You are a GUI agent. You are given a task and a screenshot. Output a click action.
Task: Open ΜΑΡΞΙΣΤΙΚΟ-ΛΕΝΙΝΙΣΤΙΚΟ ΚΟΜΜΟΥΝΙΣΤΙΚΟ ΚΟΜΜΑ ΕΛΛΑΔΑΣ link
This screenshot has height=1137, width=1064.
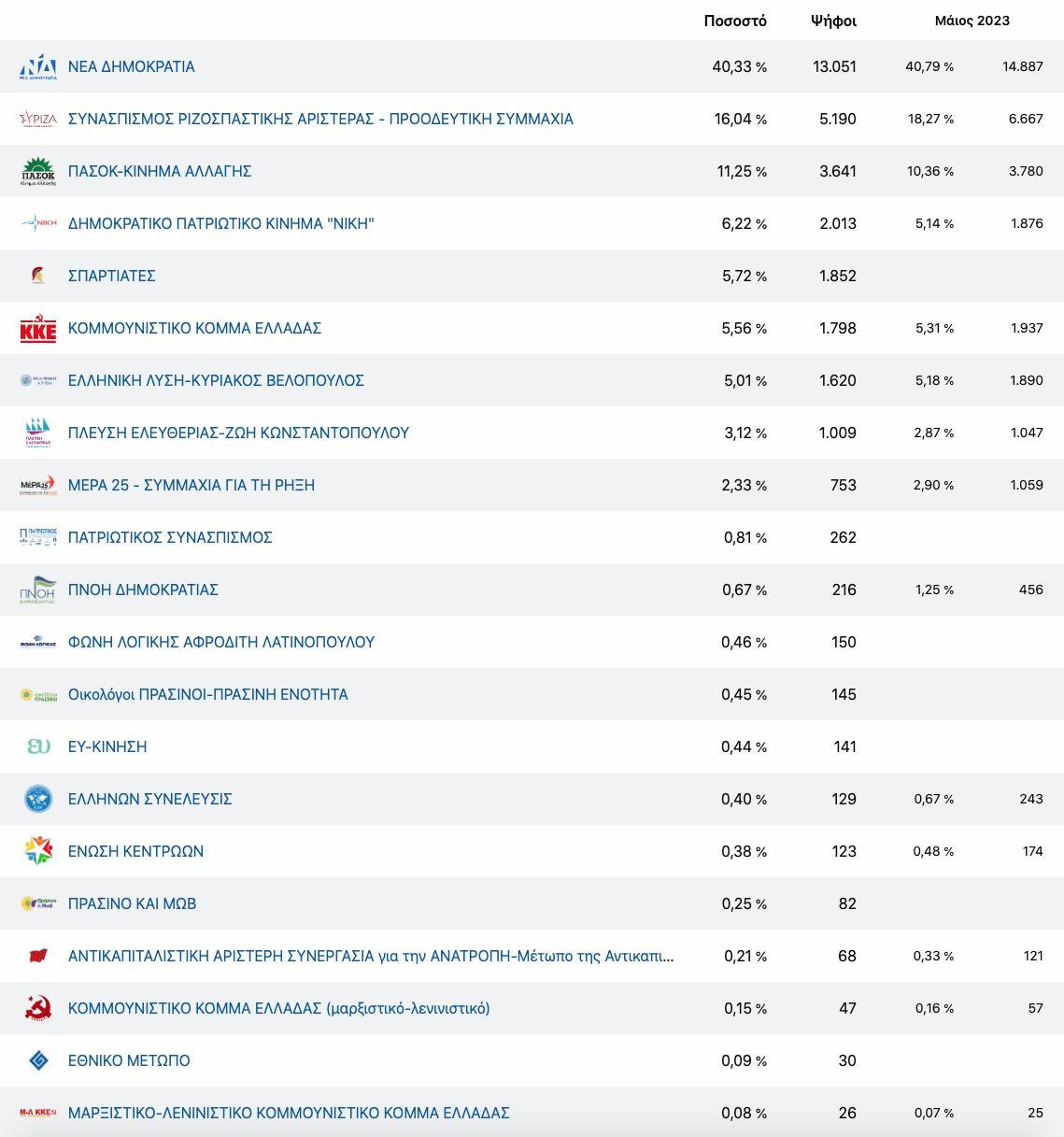(289, 1113)
